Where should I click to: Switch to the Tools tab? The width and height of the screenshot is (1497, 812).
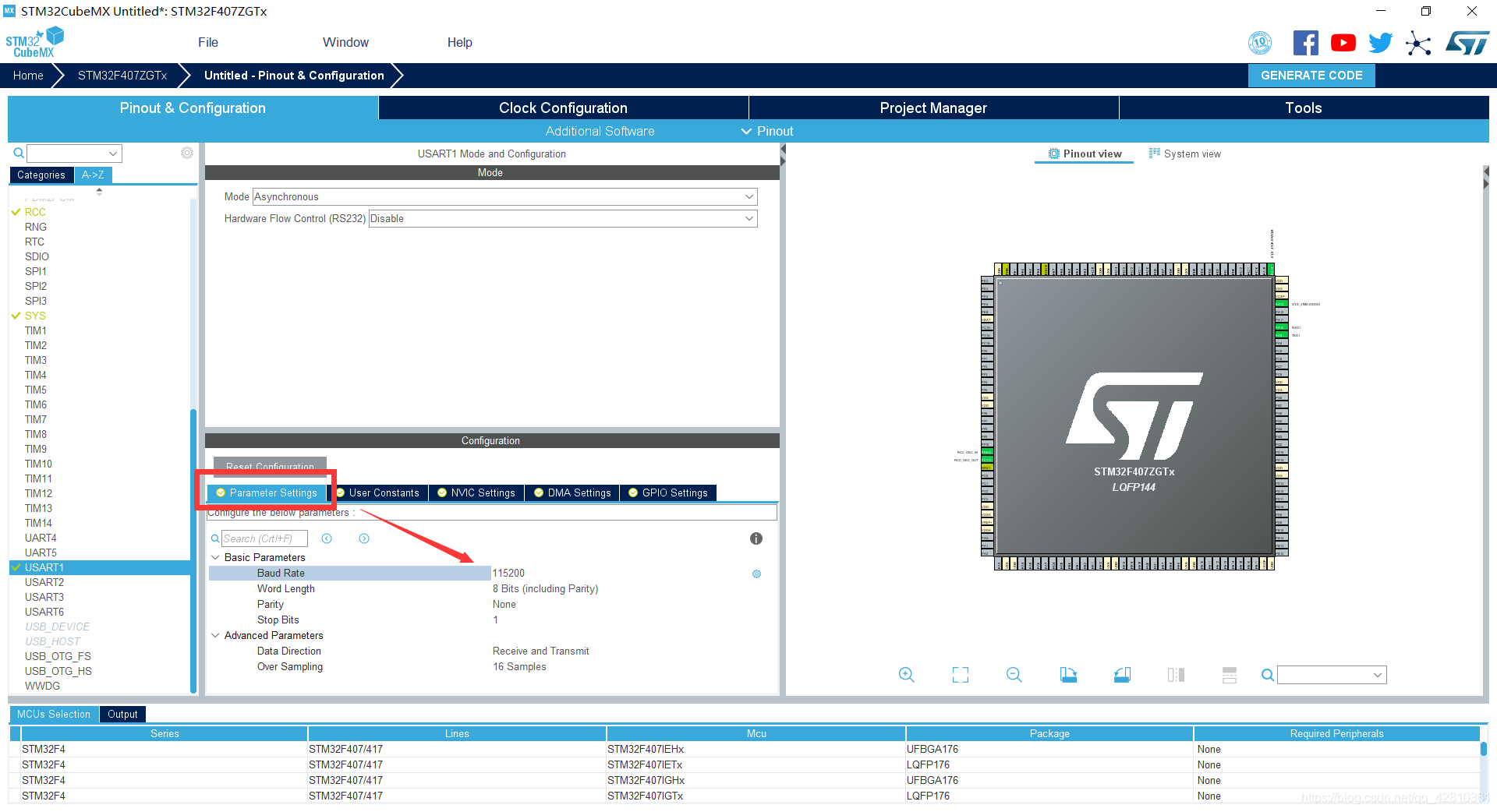(1304, 108)
